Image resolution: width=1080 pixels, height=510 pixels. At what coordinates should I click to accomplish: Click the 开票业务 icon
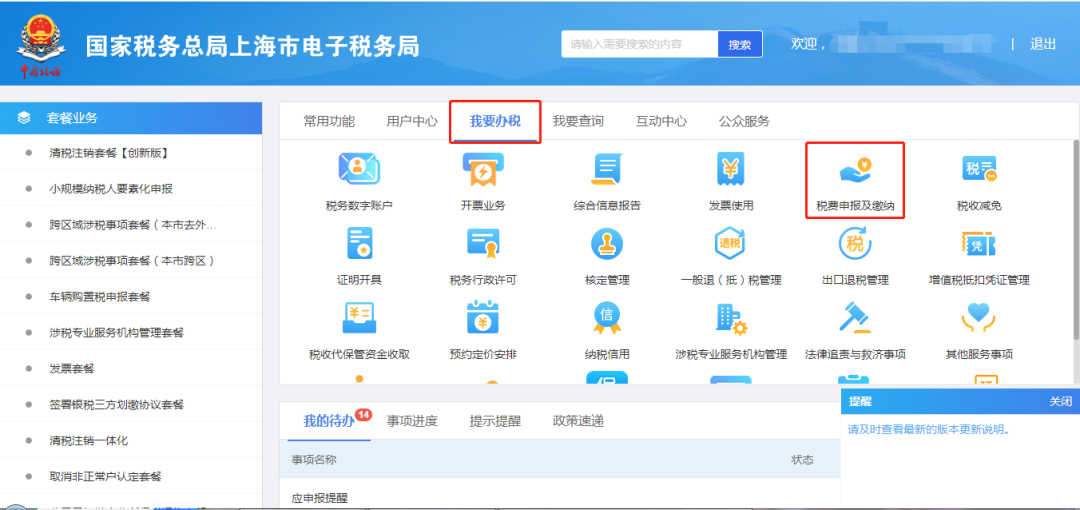click(483, 172)
